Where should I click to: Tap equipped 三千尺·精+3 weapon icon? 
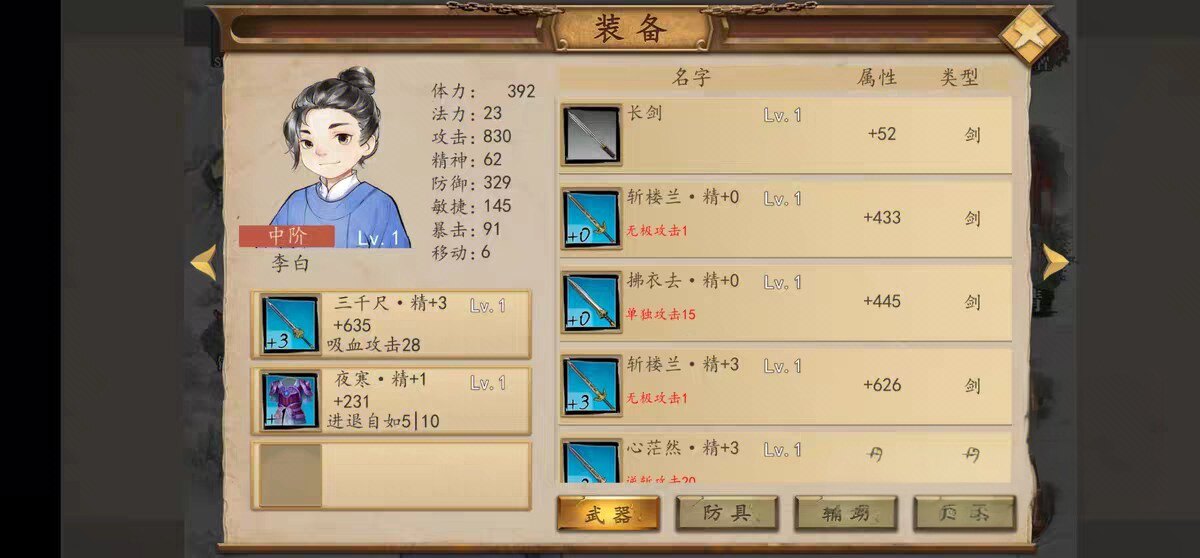[x=290, y=324]
